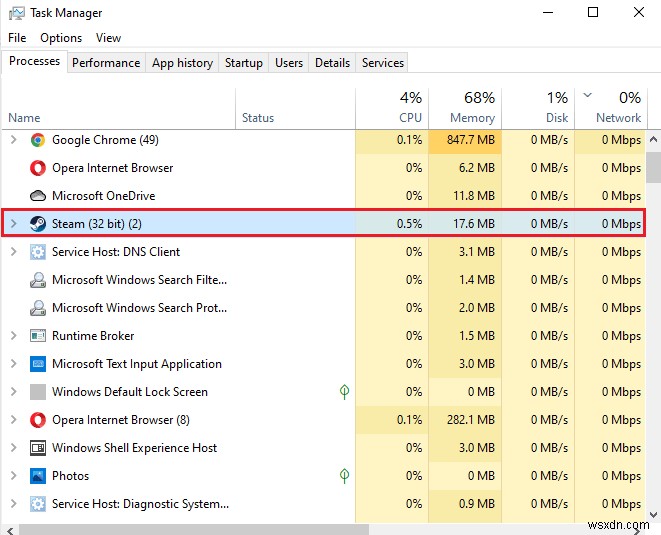Click the Microsoft Text Input Application icon
The width and height of the screenshot is (661, 535).
pos(38,364)
